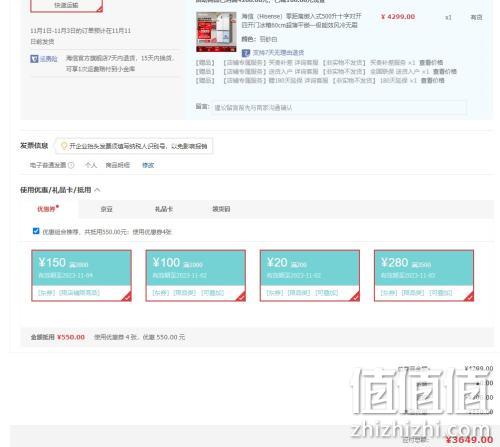Click the Hisense refrigerator product thumbnail
The height and width of the screenshot is (447, 500).
pos(216,32)
